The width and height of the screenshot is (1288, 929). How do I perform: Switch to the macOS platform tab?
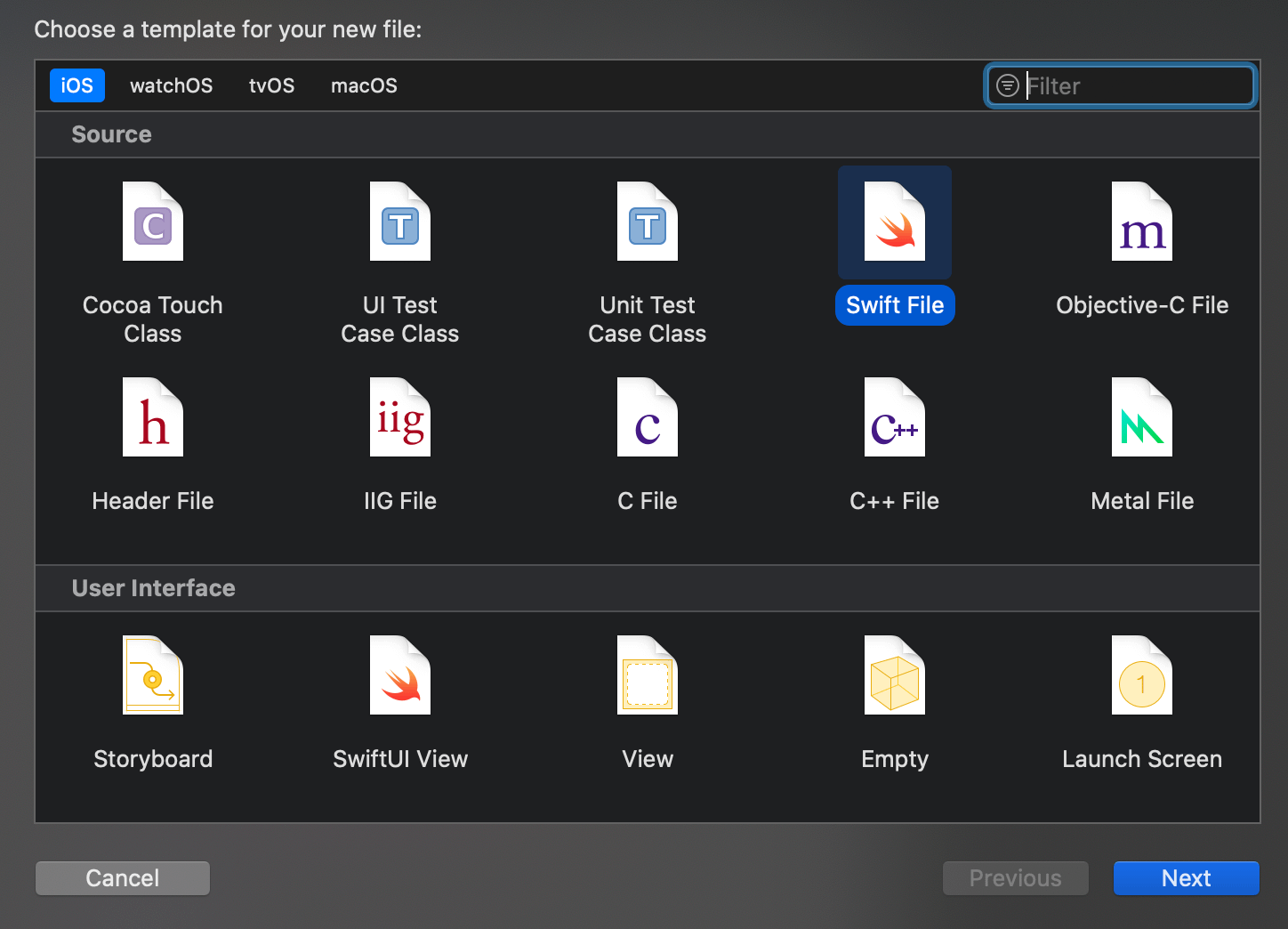(364, 85)
